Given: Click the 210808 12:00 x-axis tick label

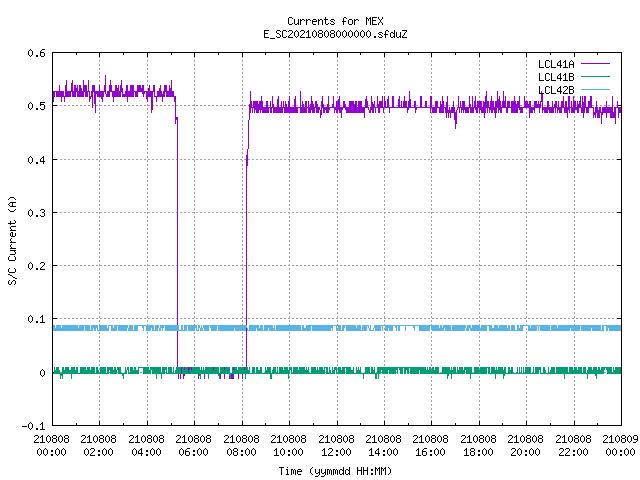Looking at the screenshot, I should [x=336, y=446].
